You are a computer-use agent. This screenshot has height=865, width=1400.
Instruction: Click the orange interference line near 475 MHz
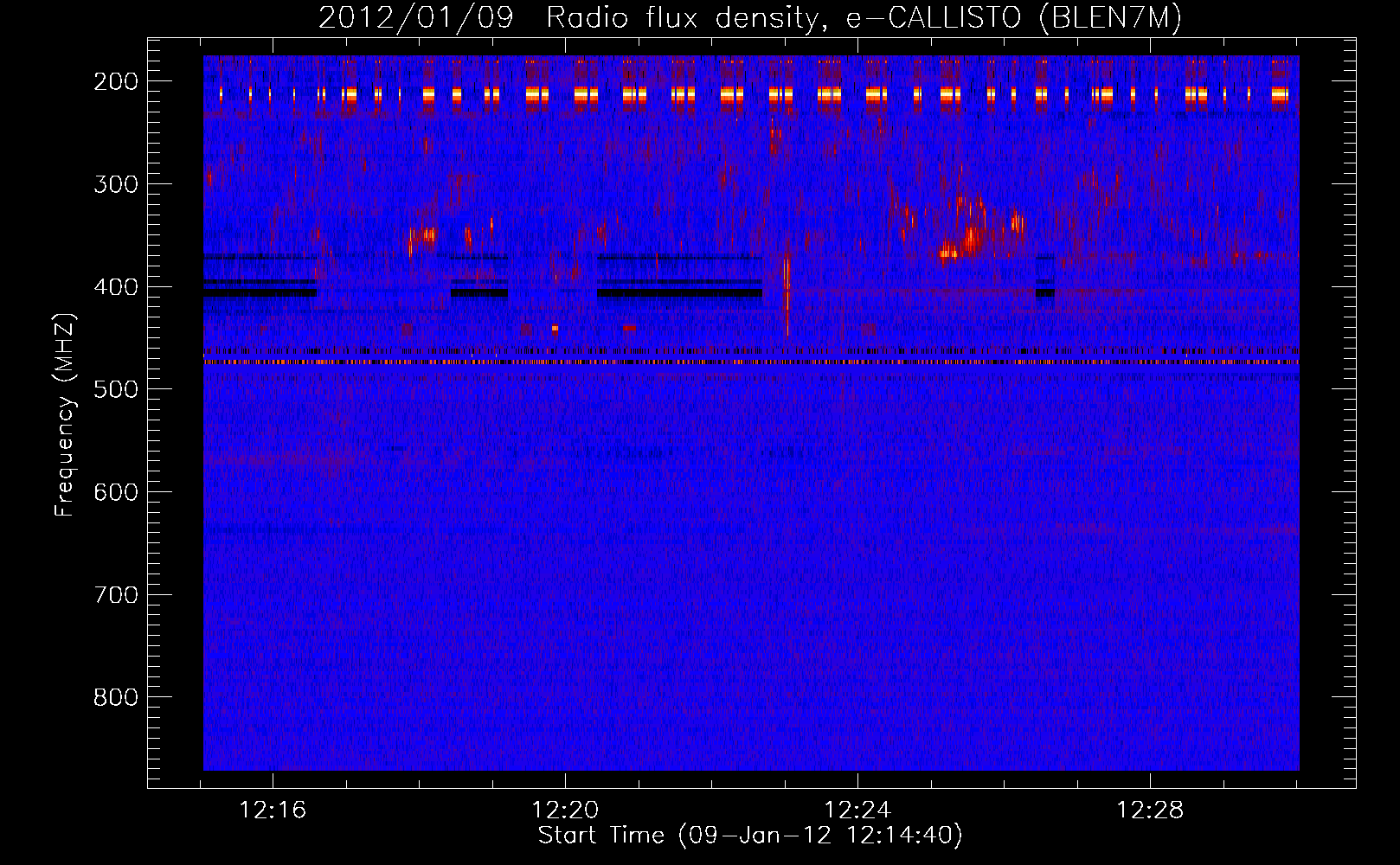pyautogui.click(x=751, y=362)
